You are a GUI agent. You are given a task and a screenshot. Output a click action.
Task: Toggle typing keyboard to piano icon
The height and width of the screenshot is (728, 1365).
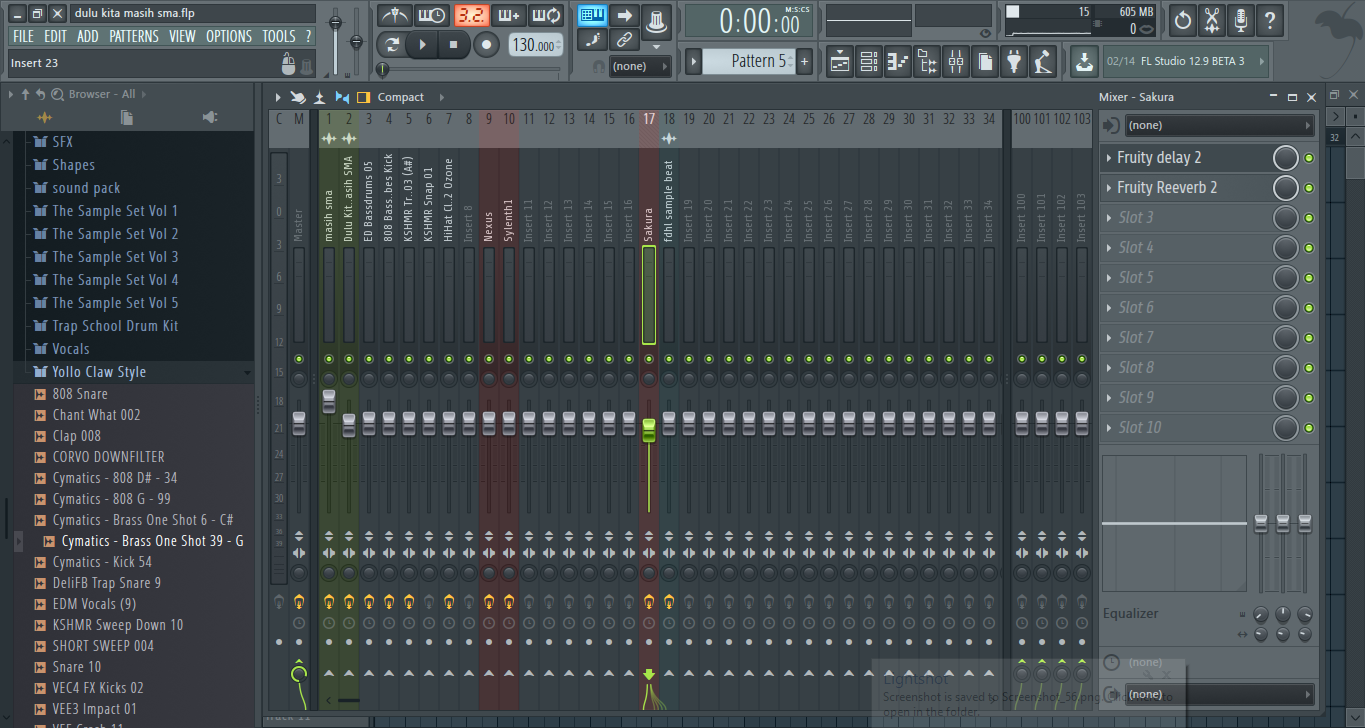click(593, 15)
